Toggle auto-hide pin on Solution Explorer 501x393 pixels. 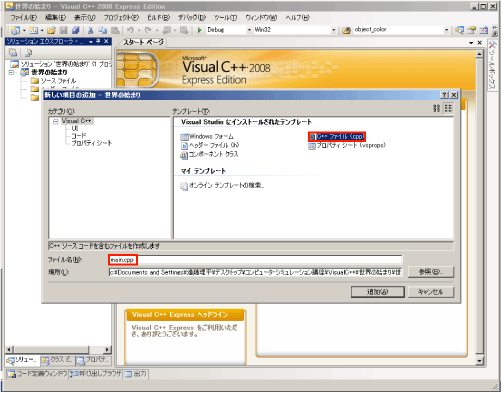coord(98,41)
